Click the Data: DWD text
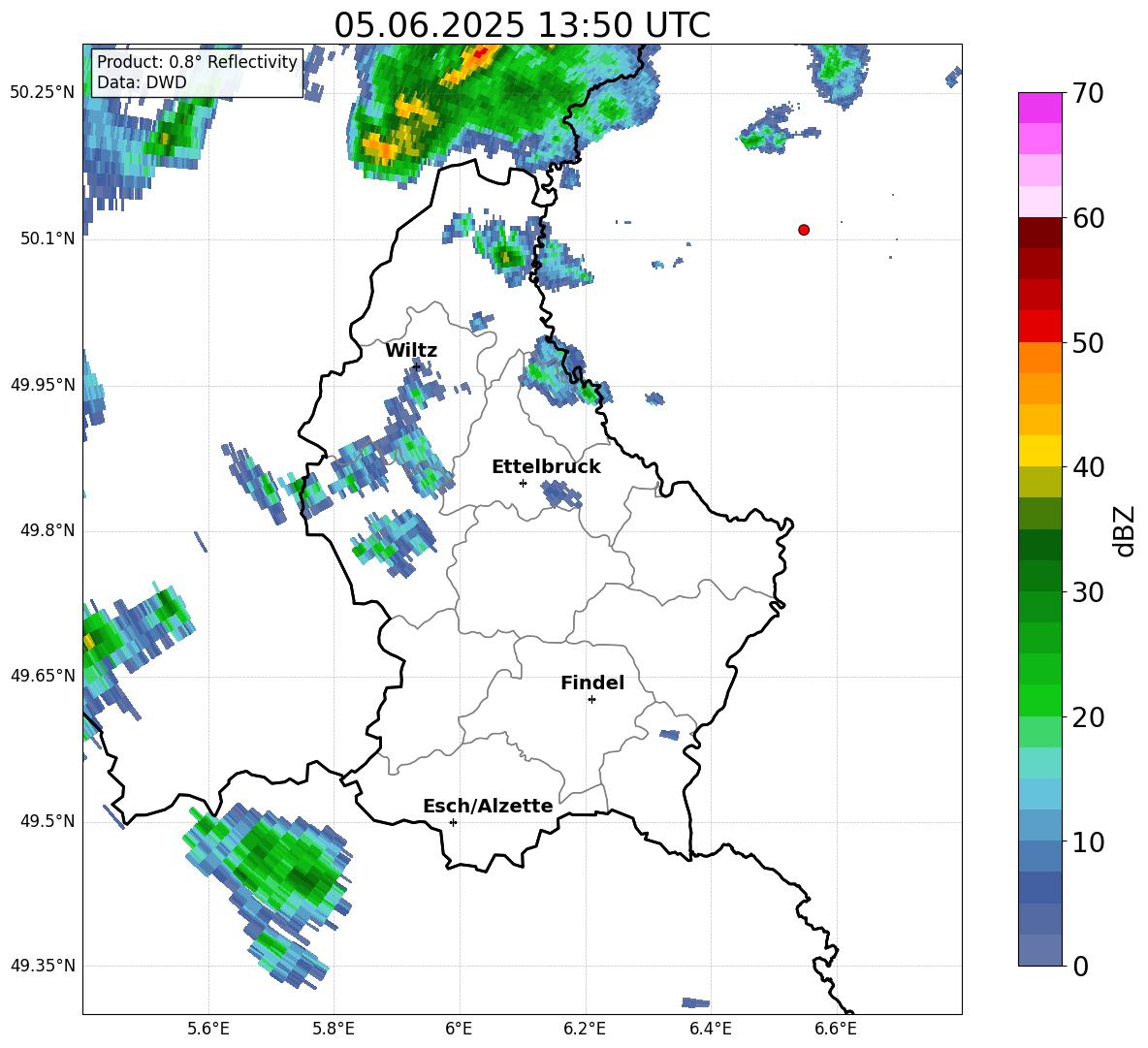Screen dimensions: 1148x1048 point(142,82)
